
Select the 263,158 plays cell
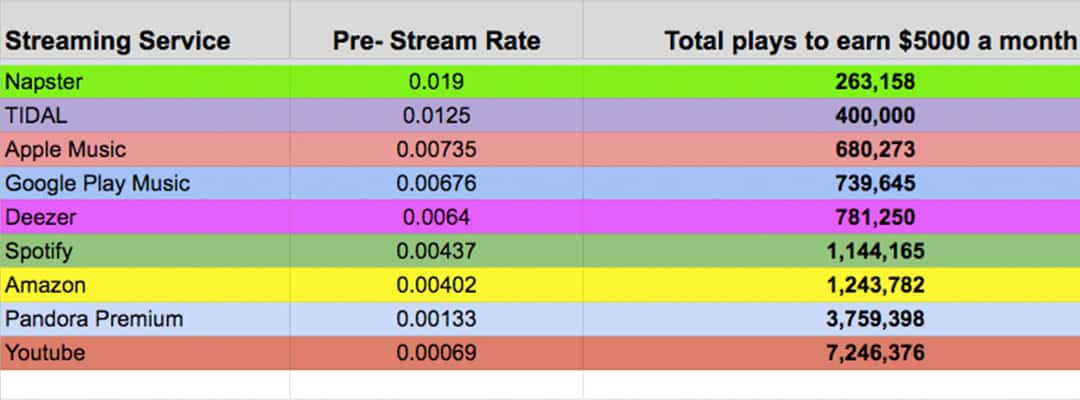[x=875, y=82]
